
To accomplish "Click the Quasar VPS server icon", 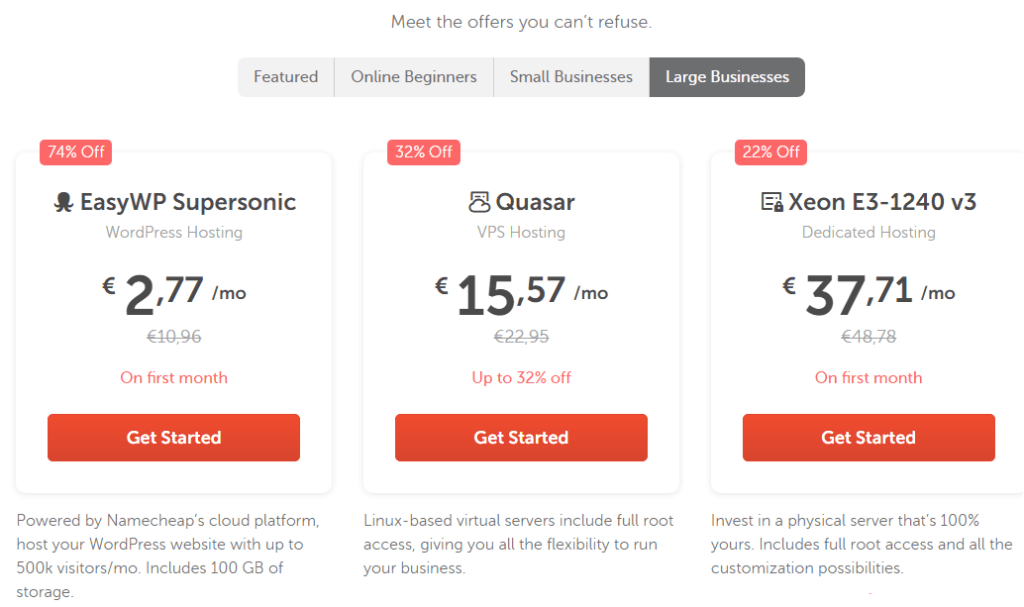I will click(479, 202).
